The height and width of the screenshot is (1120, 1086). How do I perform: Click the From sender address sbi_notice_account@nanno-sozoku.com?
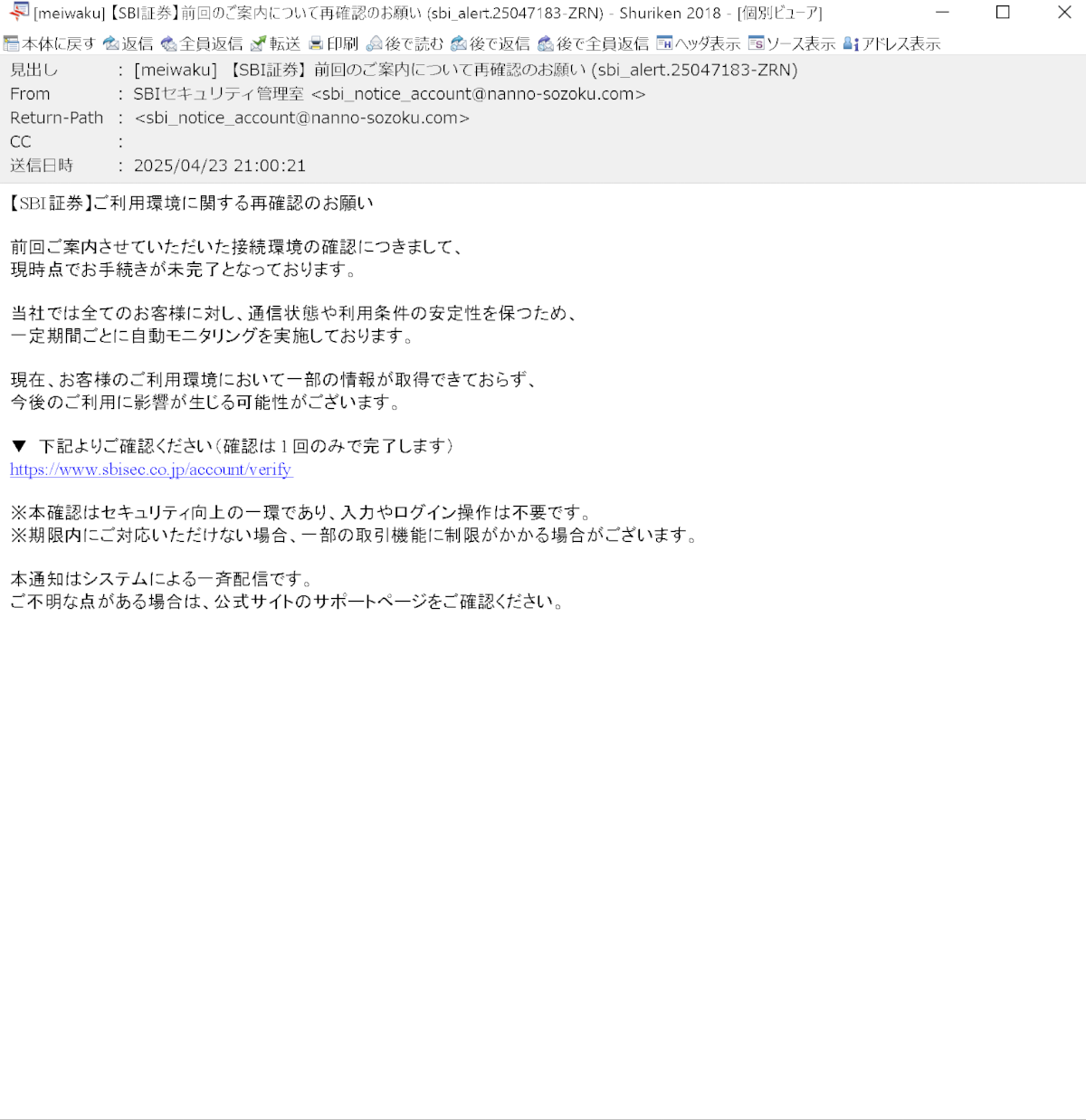pos(479,94)
